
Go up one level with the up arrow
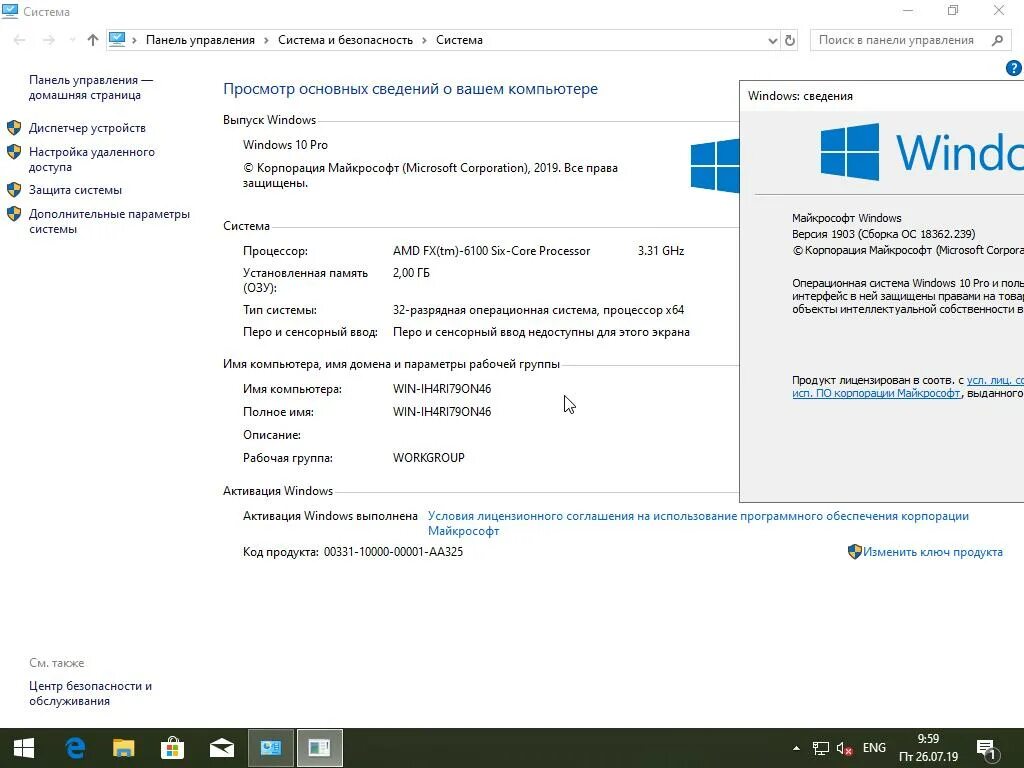93,40
